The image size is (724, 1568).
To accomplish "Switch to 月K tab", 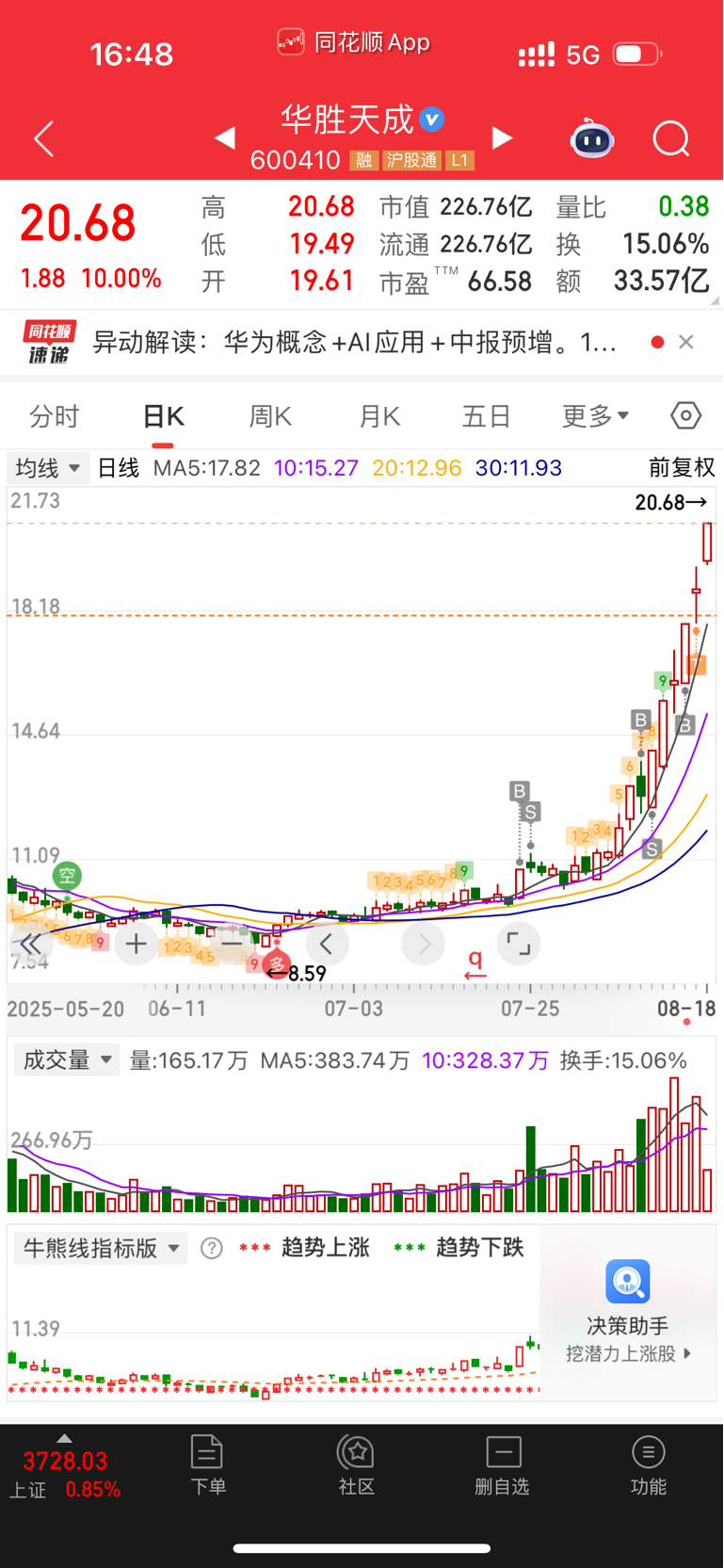I will click(x=379, y=416).
